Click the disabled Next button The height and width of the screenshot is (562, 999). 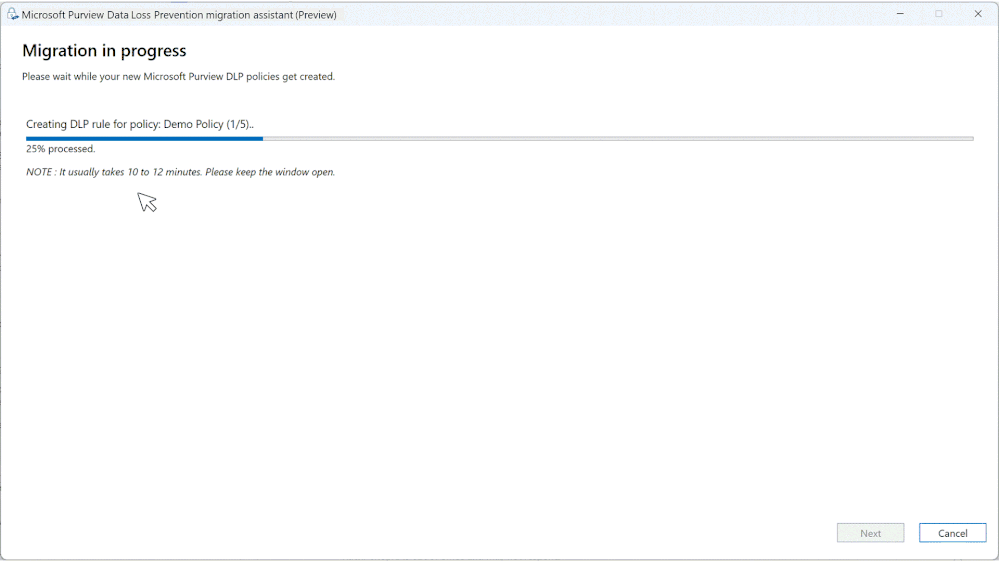pos(870,533)
